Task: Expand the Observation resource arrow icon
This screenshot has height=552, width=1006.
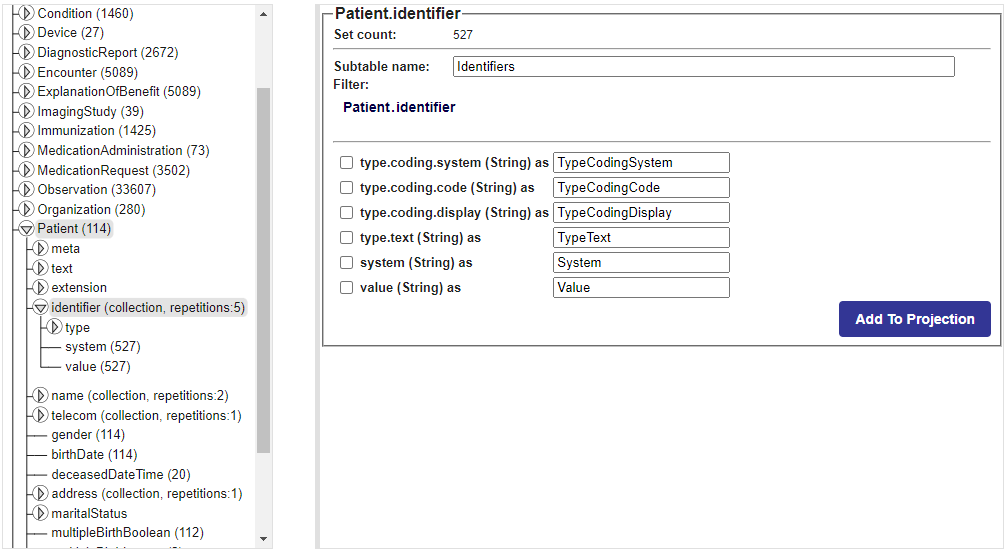Action: coord(26,189)
